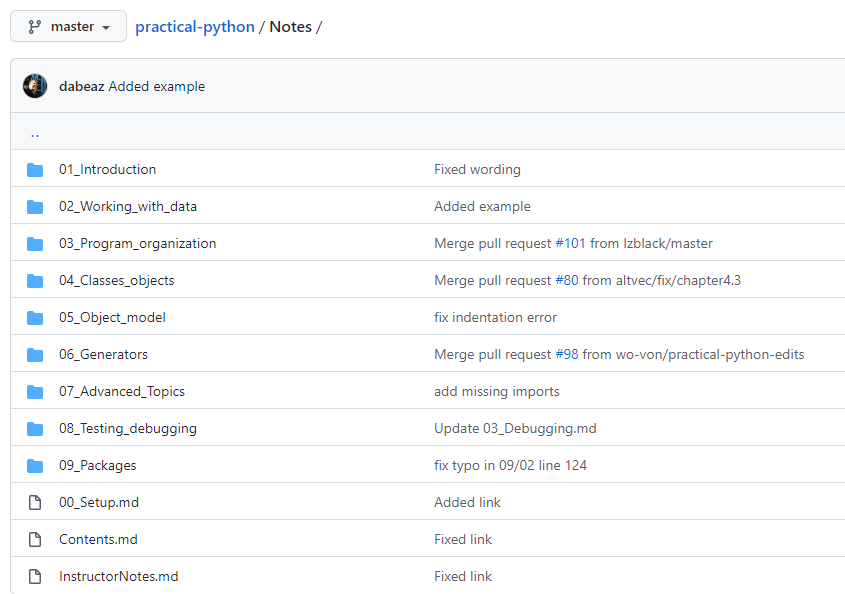The image size is (845, 594).
Task: Click the folder icon for 02_Working_with_data
Action: [35, 207]
